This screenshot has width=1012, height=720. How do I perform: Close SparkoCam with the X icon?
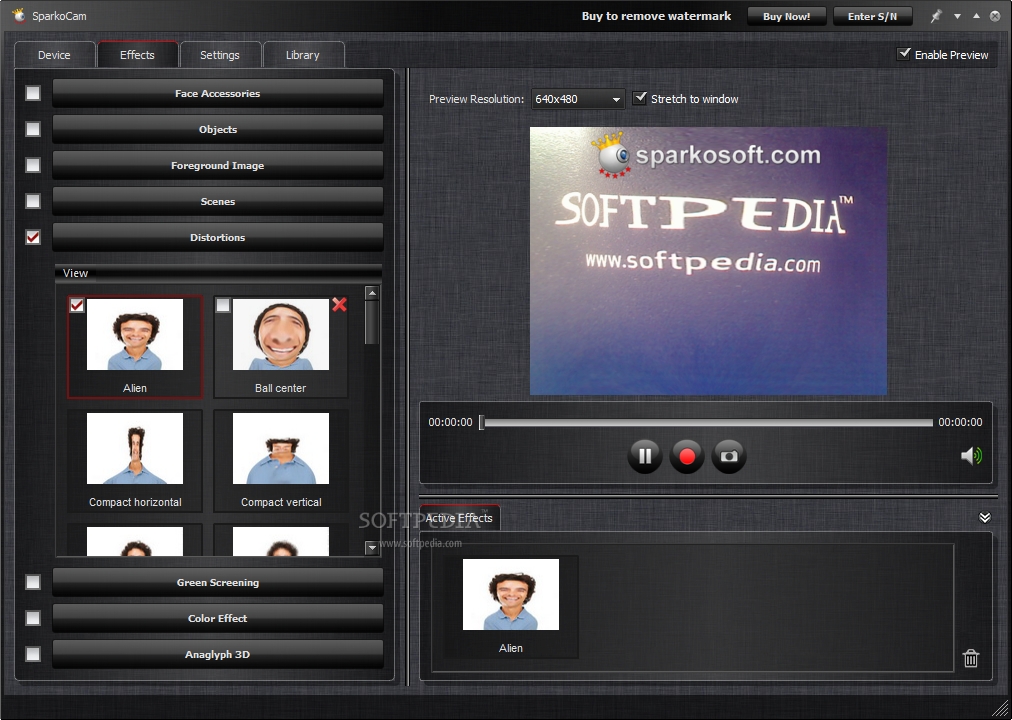pos(995,16)
